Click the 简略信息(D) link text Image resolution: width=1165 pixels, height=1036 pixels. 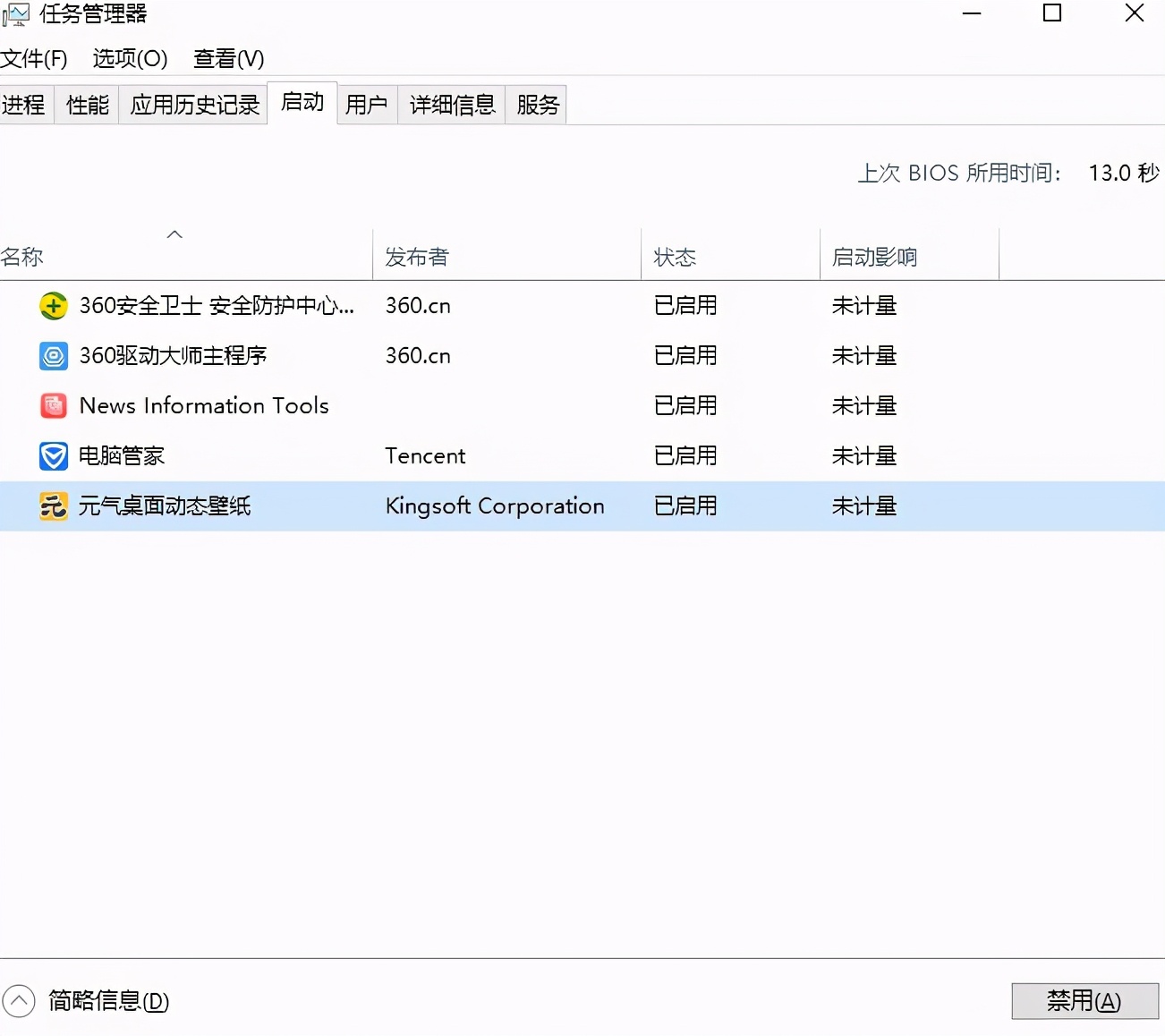tap(109, 1001)
